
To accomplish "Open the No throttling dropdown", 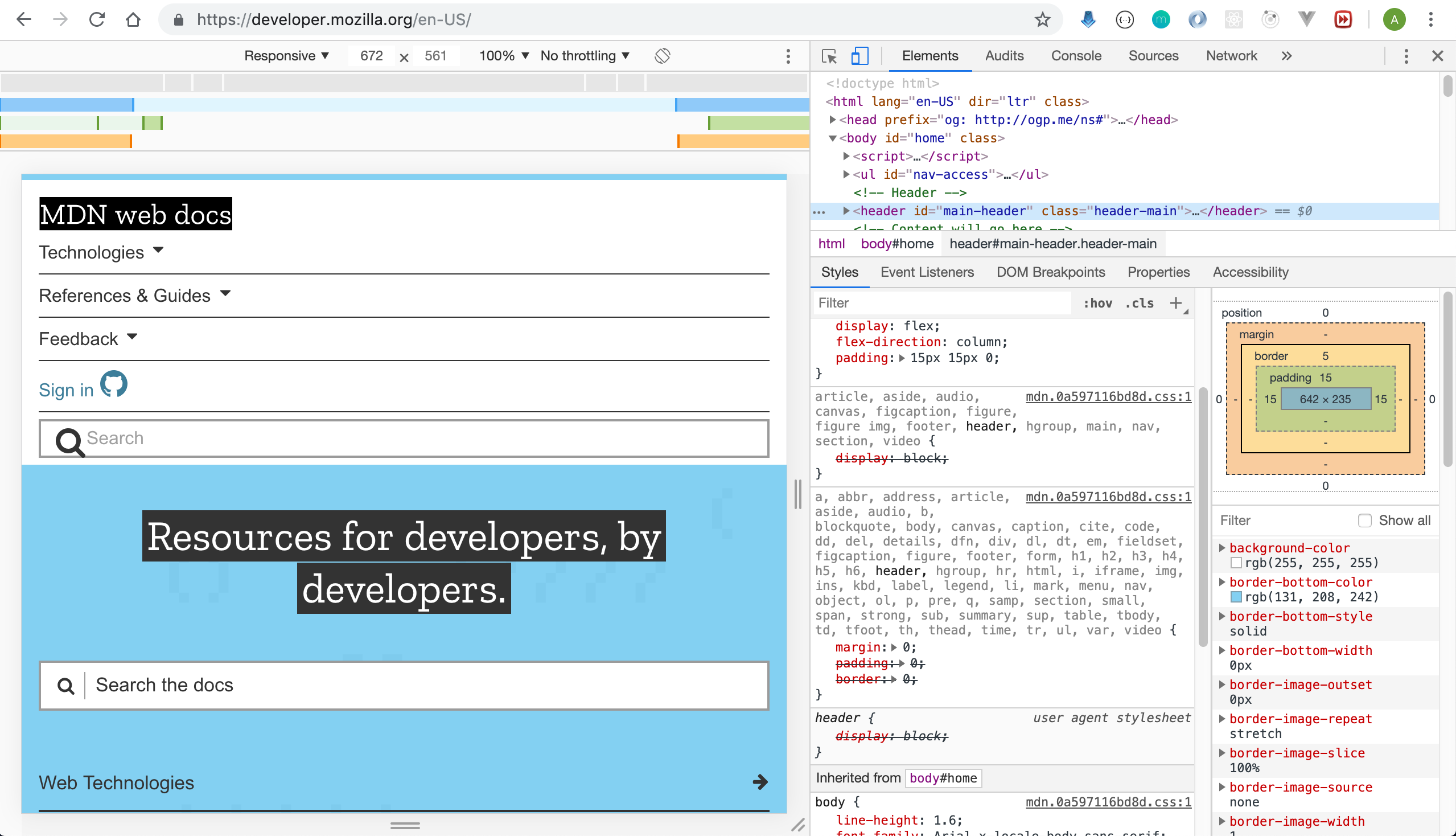I will pos(583,56).
